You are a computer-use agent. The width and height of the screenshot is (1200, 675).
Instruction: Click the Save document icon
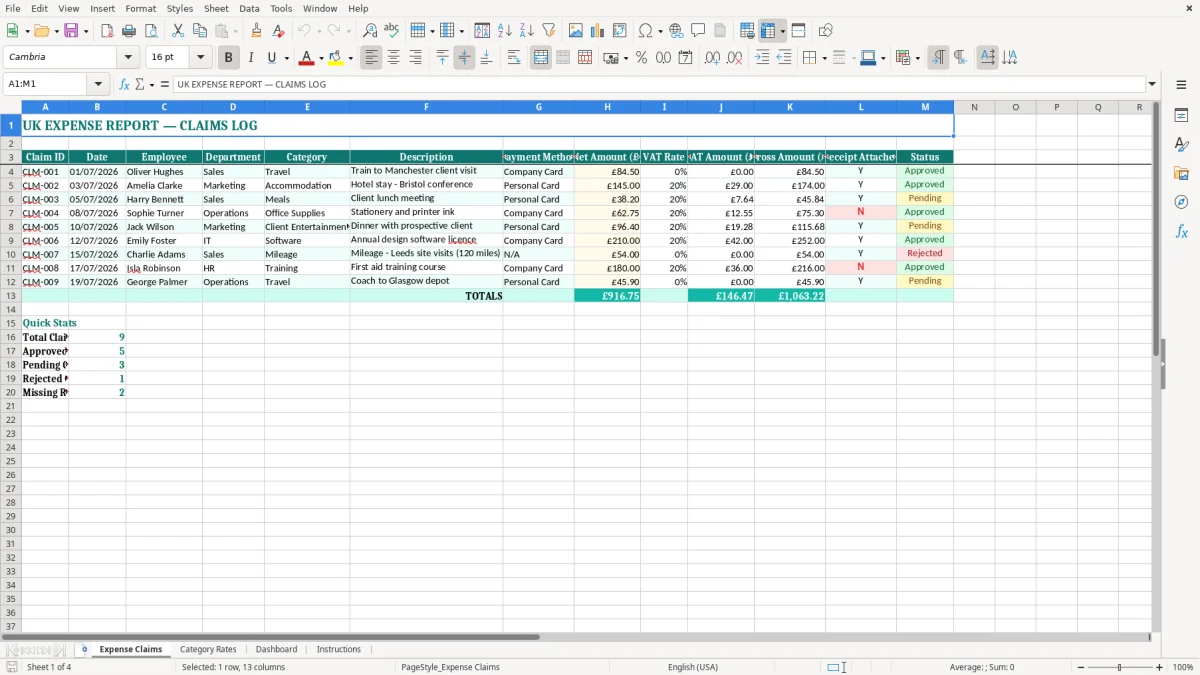[71, 31]
